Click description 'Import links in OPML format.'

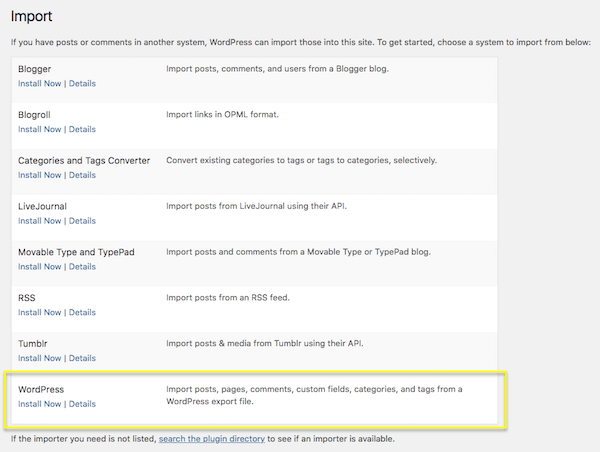click(x=222, y=114)
